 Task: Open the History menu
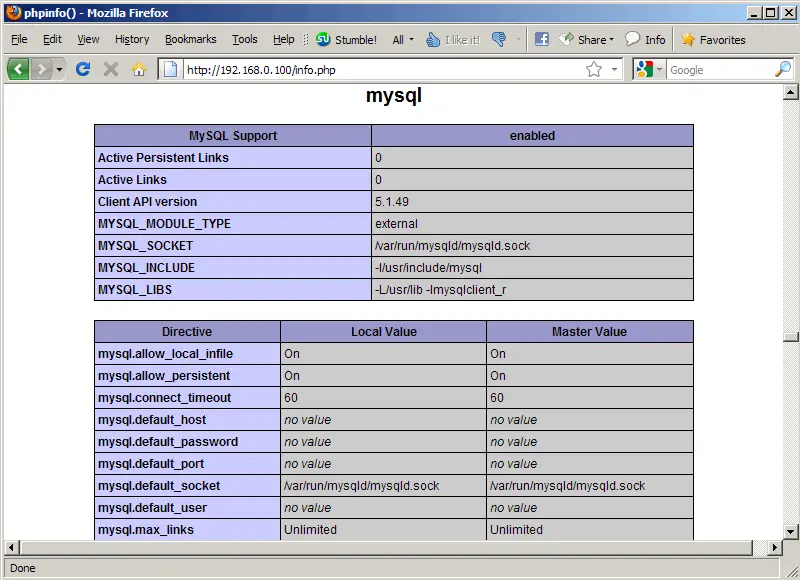point(132,40)
